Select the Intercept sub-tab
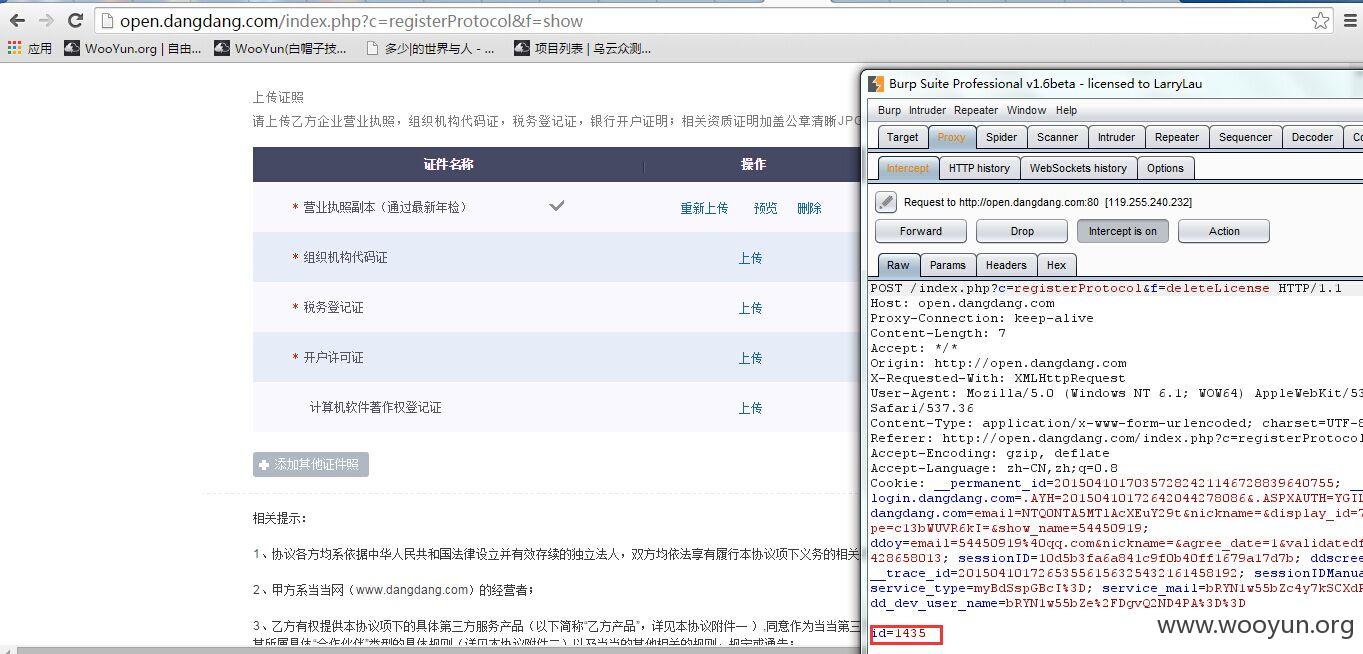Screen dimensions: 1363x654 908,168
